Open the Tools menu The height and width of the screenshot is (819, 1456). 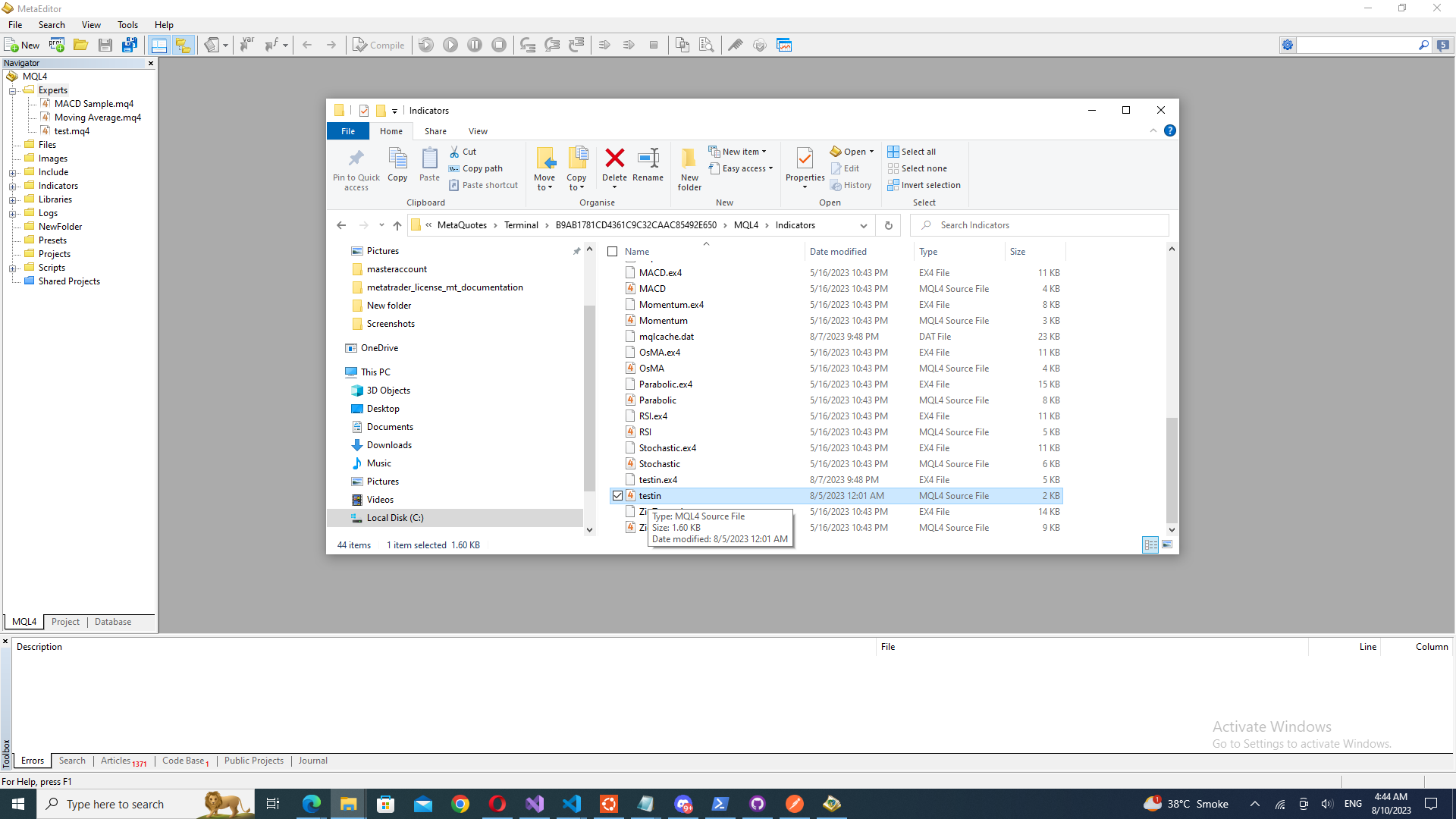click(127, 25)
